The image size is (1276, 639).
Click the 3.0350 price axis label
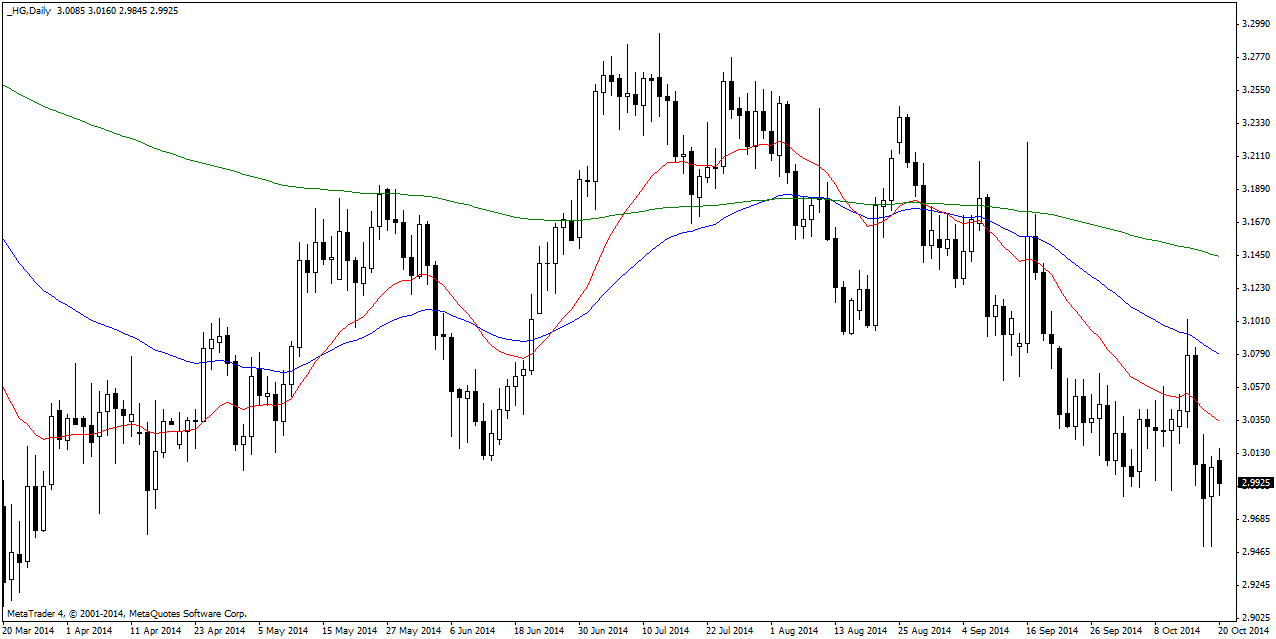tap(1256, 420)
